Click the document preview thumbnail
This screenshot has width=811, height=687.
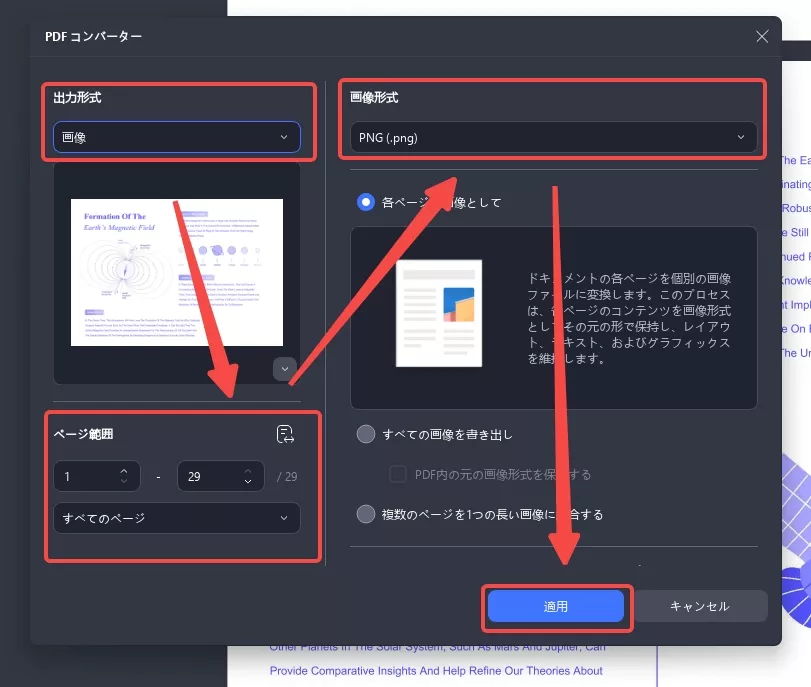177,272
